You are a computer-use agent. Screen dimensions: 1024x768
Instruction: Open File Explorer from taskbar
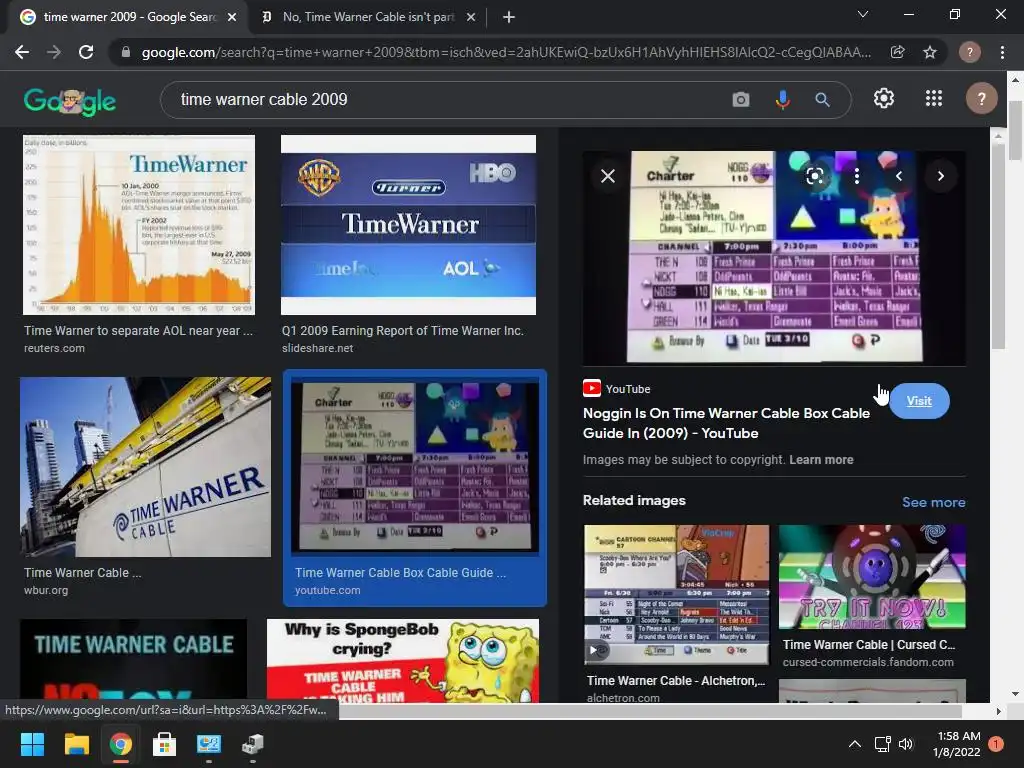coord(76,744)
